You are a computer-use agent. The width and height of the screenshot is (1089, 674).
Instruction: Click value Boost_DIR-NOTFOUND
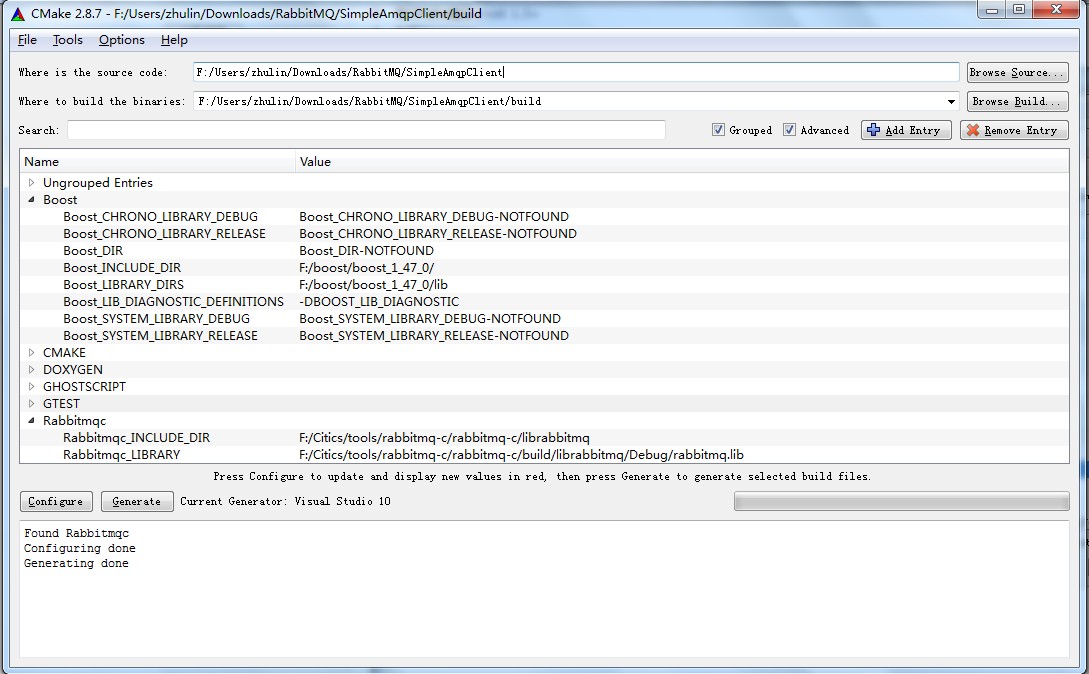[367, 251]
